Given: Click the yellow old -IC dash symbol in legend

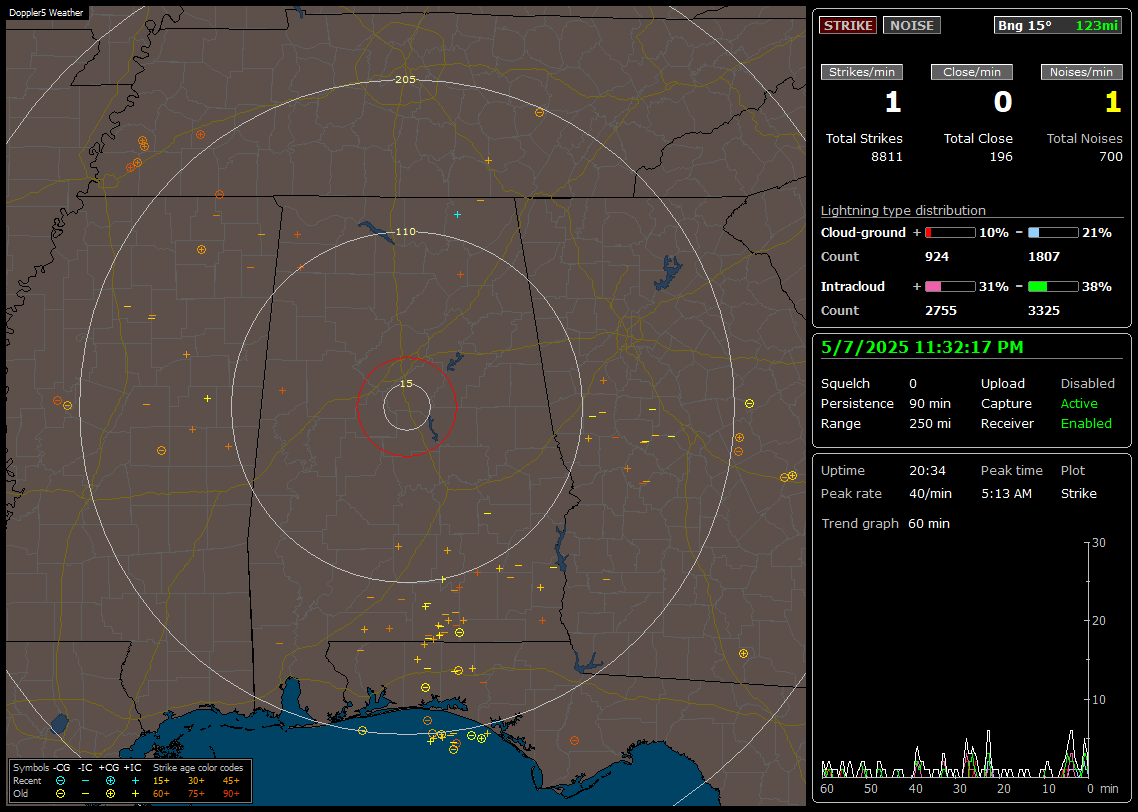Looking at the screenshot, I should [x=86, y=794].
